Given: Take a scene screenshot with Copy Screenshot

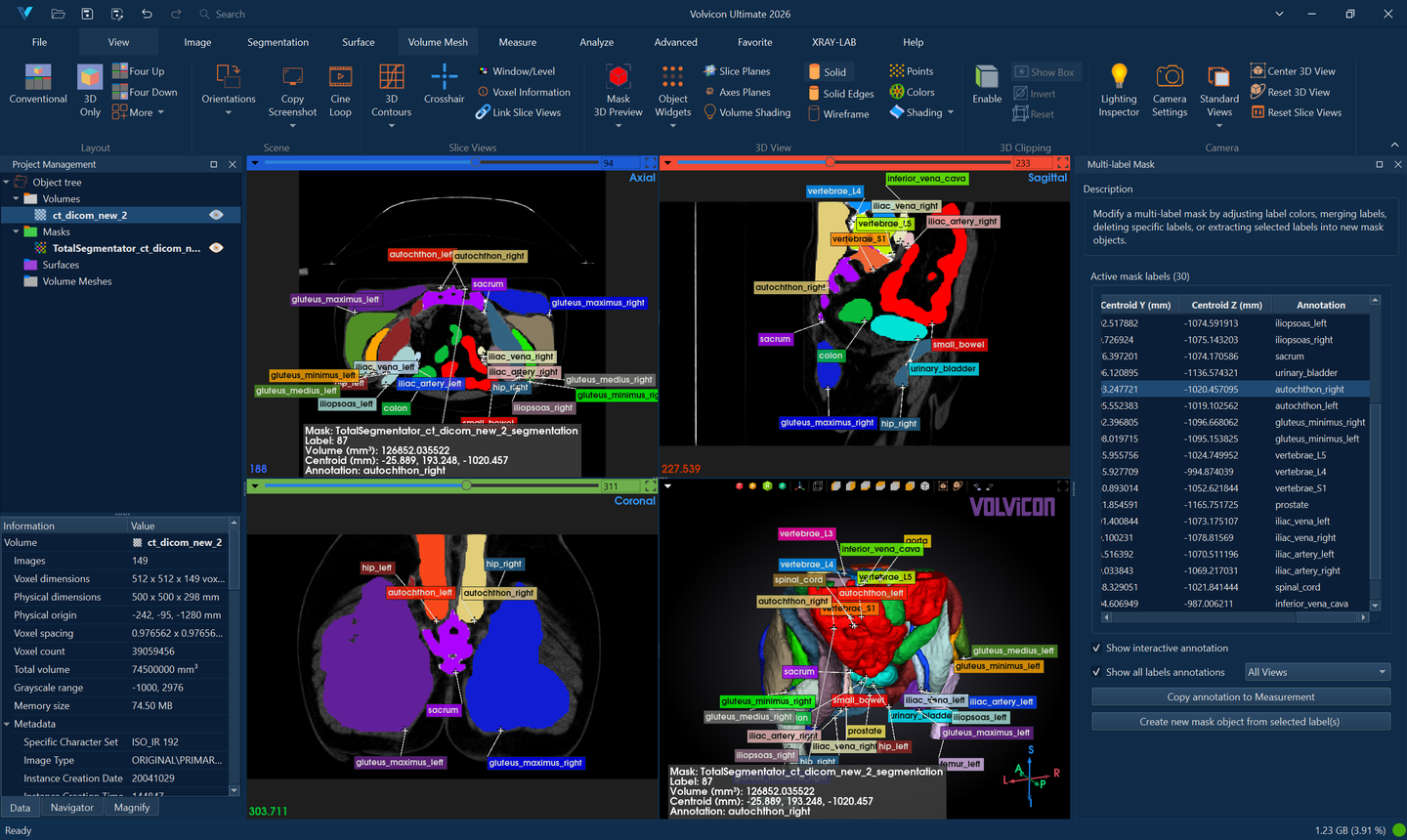Looking at the screenshot, I should (x=292, y=92).
